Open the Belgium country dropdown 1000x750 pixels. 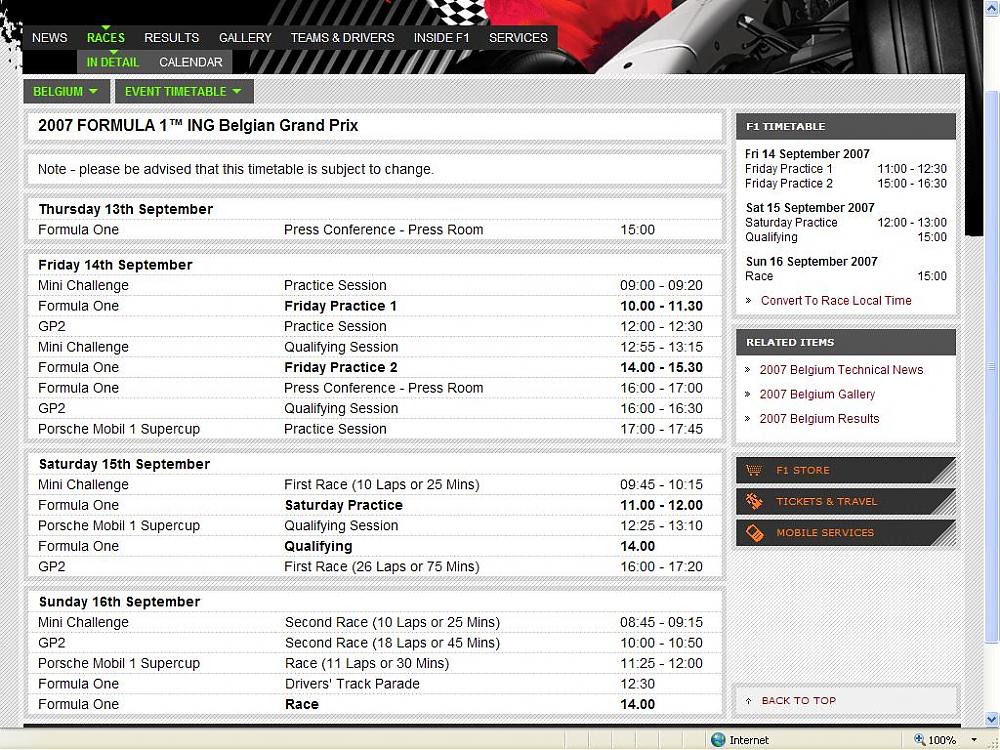pos(66,91)
